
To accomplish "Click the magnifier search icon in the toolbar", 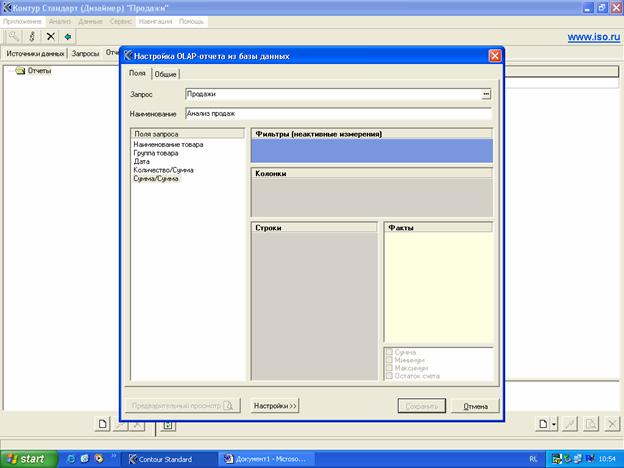I will tap(14, 36).
